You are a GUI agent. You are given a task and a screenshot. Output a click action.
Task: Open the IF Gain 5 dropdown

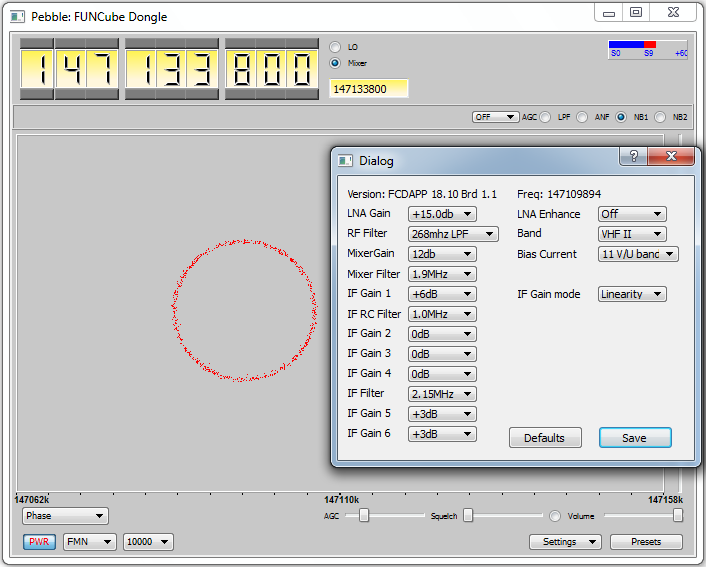pos(442,414)
